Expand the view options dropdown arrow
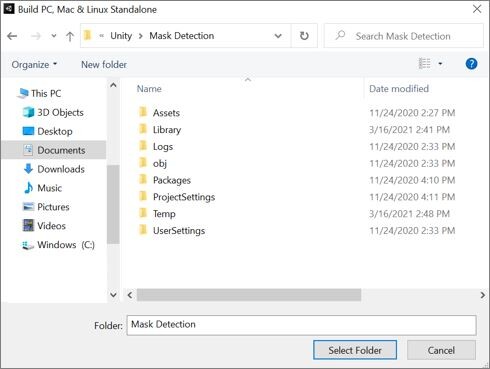The image size is (490, 369). click(440, 63)
